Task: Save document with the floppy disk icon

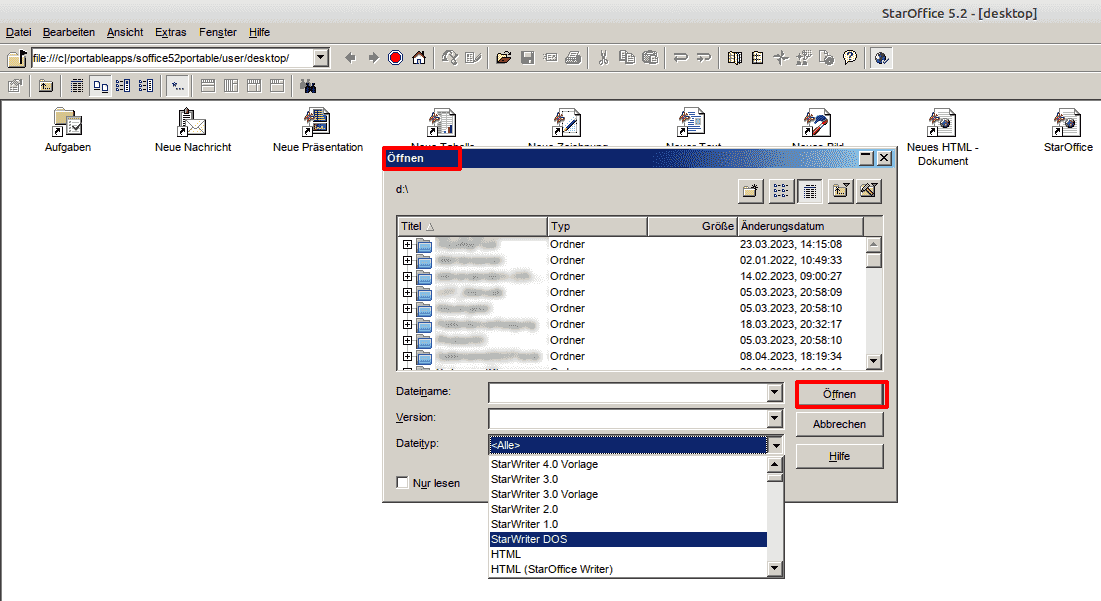Action: pos(527,58)
